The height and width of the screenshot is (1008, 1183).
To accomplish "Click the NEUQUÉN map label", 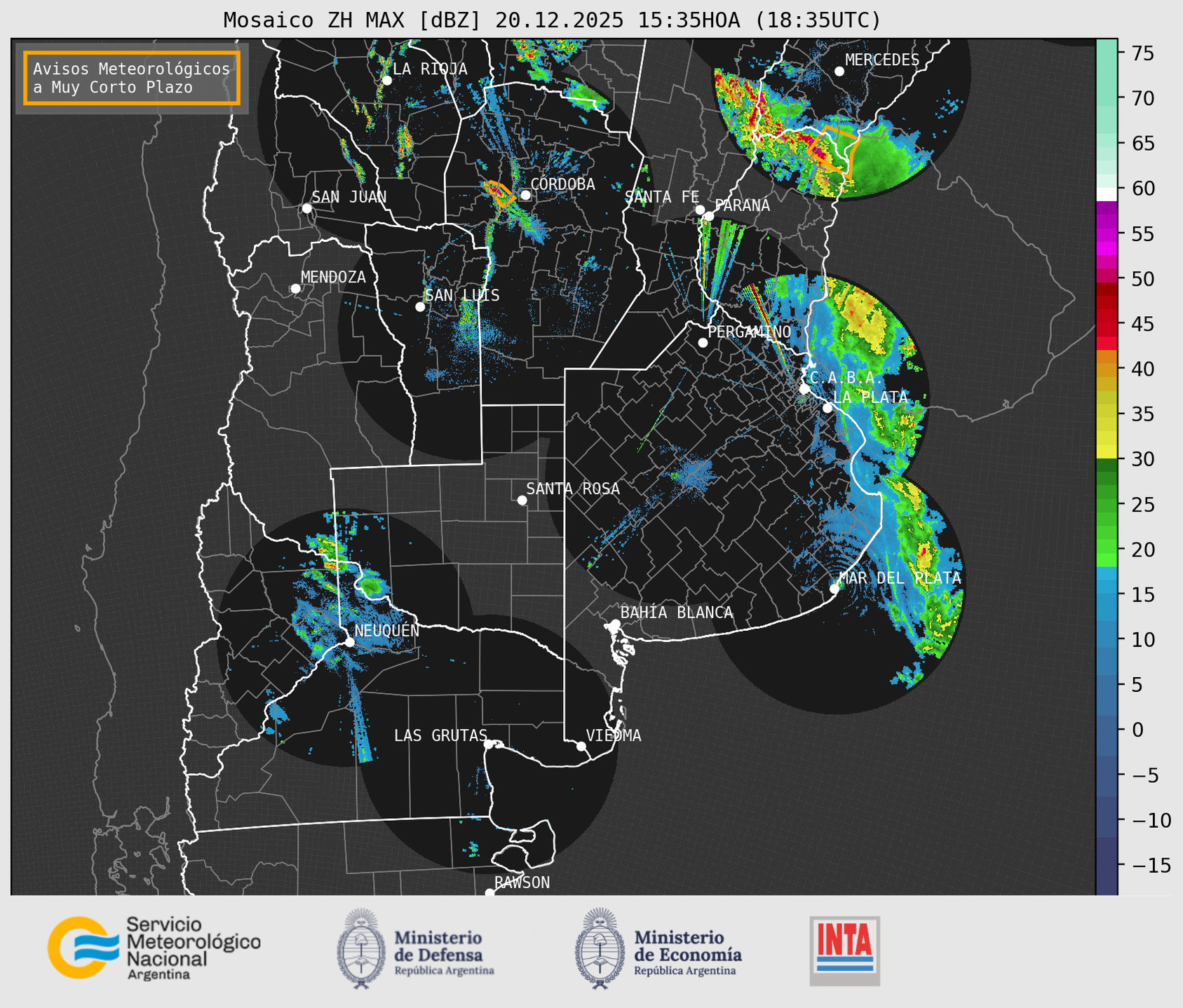I will (x=387, y=630).
